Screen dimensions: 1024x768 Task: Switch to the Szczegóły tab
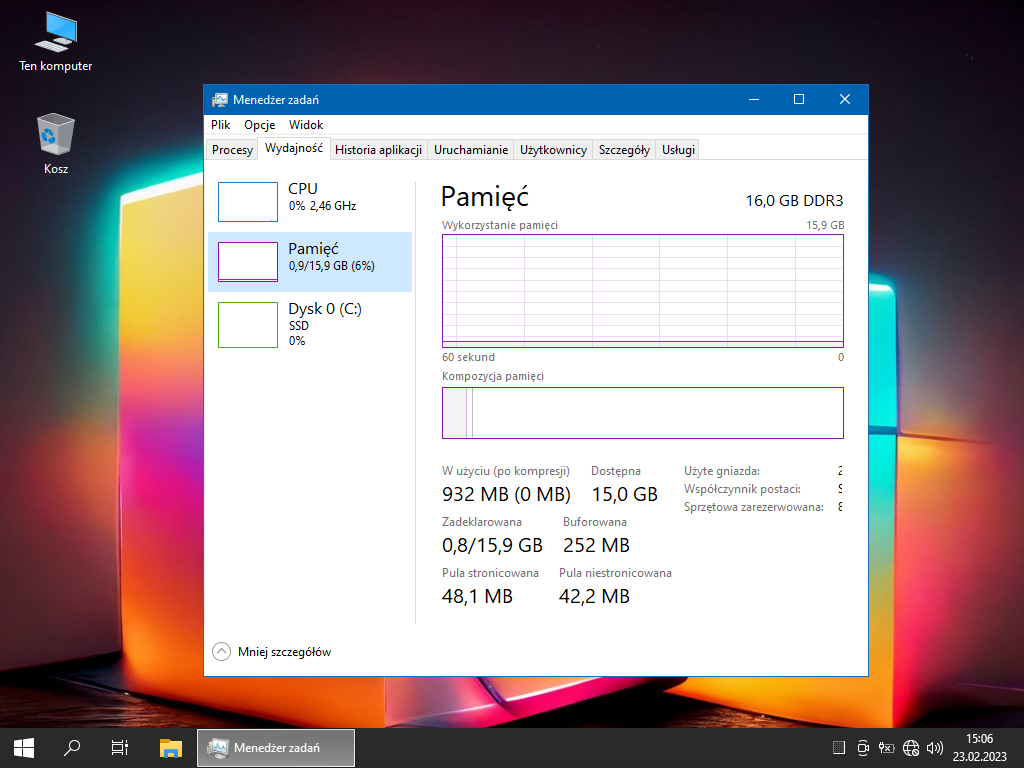click(x=624, y=150)
